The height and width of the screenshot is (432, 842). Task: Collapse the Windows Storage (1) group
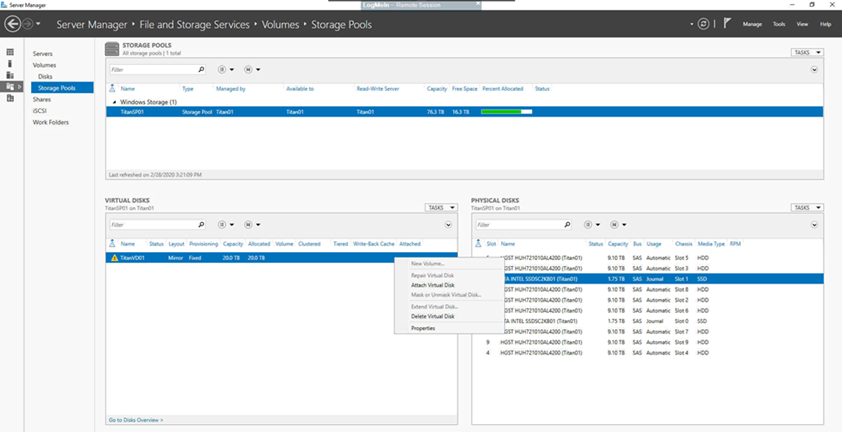(113, 102)
